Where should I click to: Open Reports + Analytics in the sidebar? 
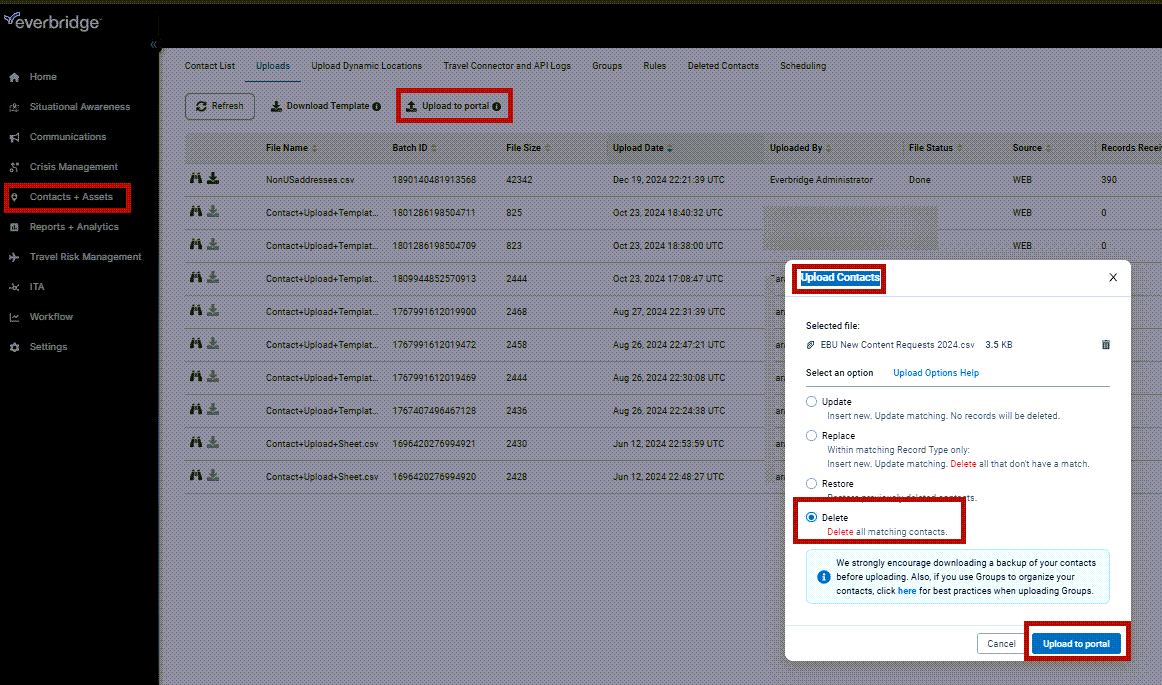pos(73,227)
